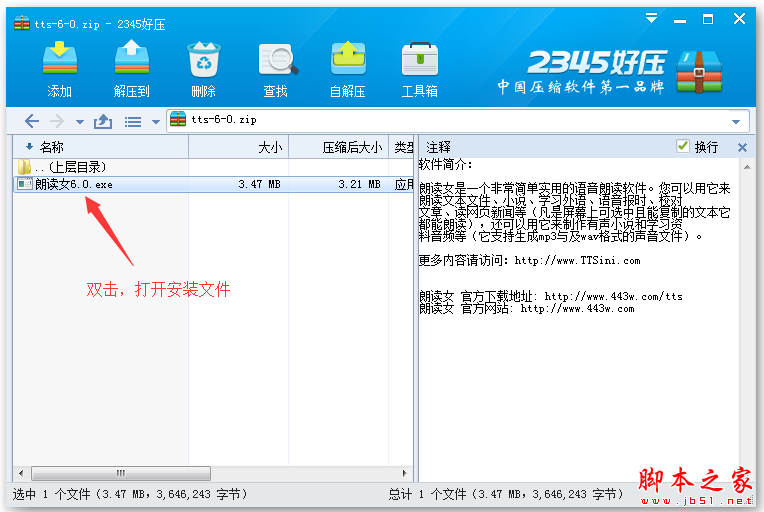Select the 朗读女6.0.exe file
The height and width of the screenshot is (512, 764).
[213, 184]
